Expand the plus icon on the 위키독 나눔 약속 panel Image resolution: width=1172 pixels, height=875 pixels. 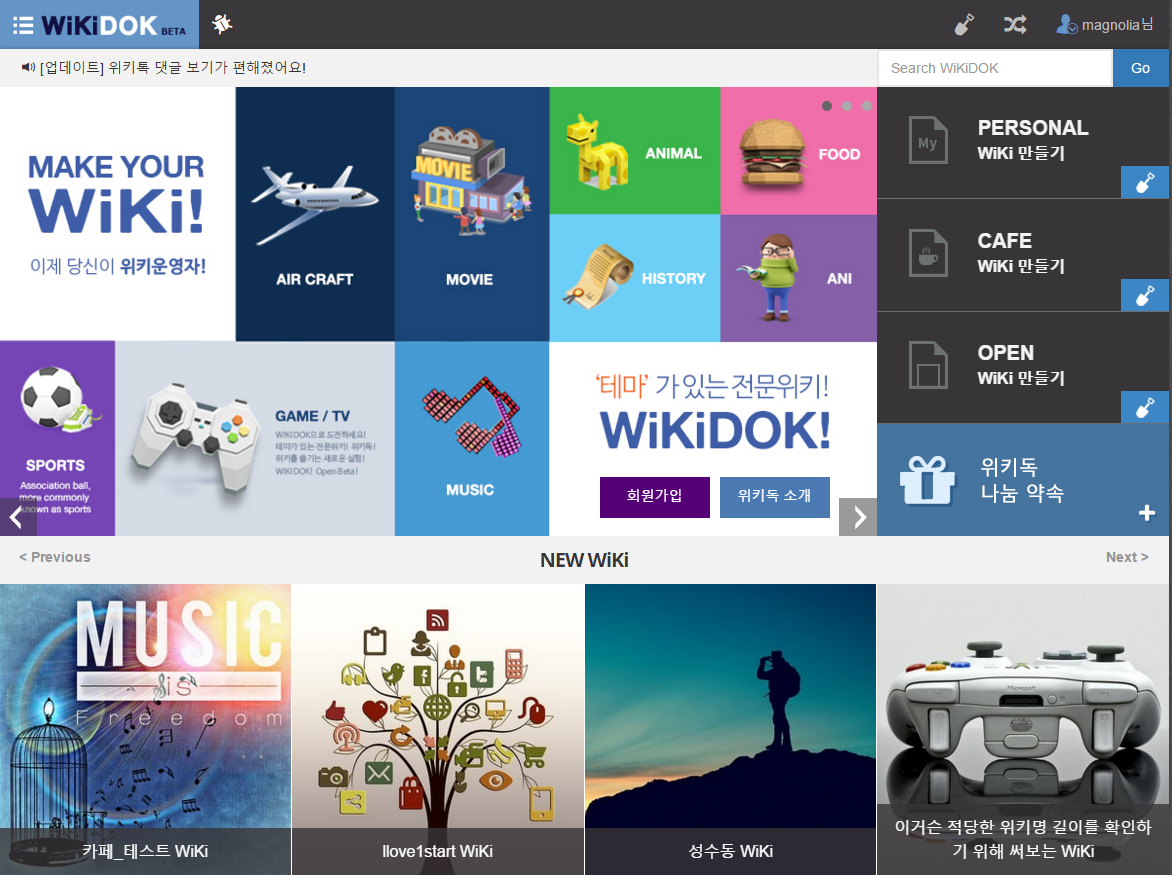(1147, 513)
